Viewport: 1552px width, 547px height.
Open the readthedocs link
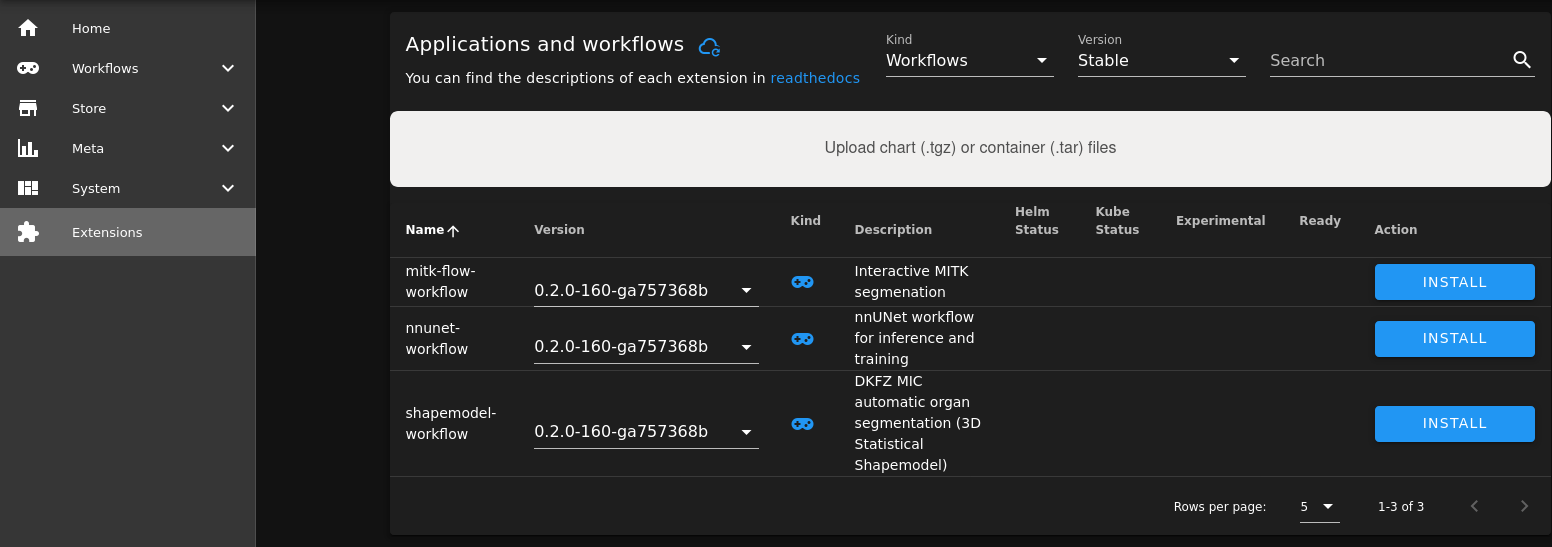coord(814,78)
